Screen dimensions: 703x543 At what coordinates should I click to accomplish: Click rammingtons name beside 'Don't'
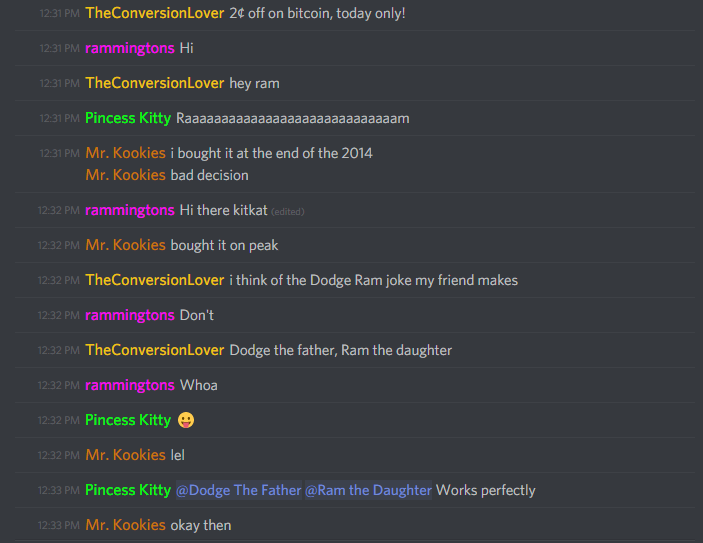coord(130,315)
